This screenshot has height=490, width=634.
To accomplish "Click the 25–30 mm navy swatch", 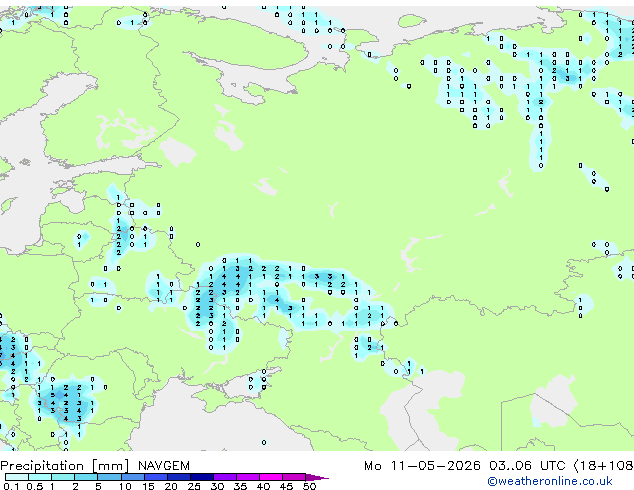I will (x=201, y=477).
